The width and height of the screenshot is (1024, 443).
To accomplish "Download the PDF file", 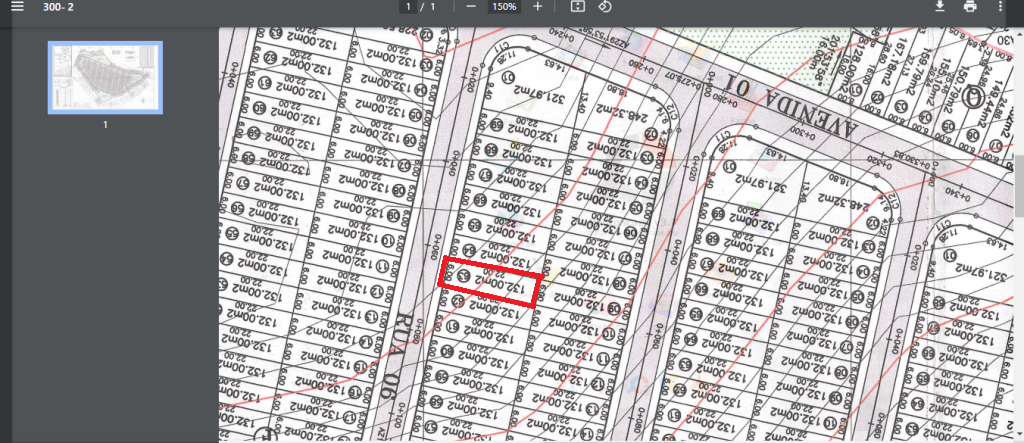I will 939,7.
